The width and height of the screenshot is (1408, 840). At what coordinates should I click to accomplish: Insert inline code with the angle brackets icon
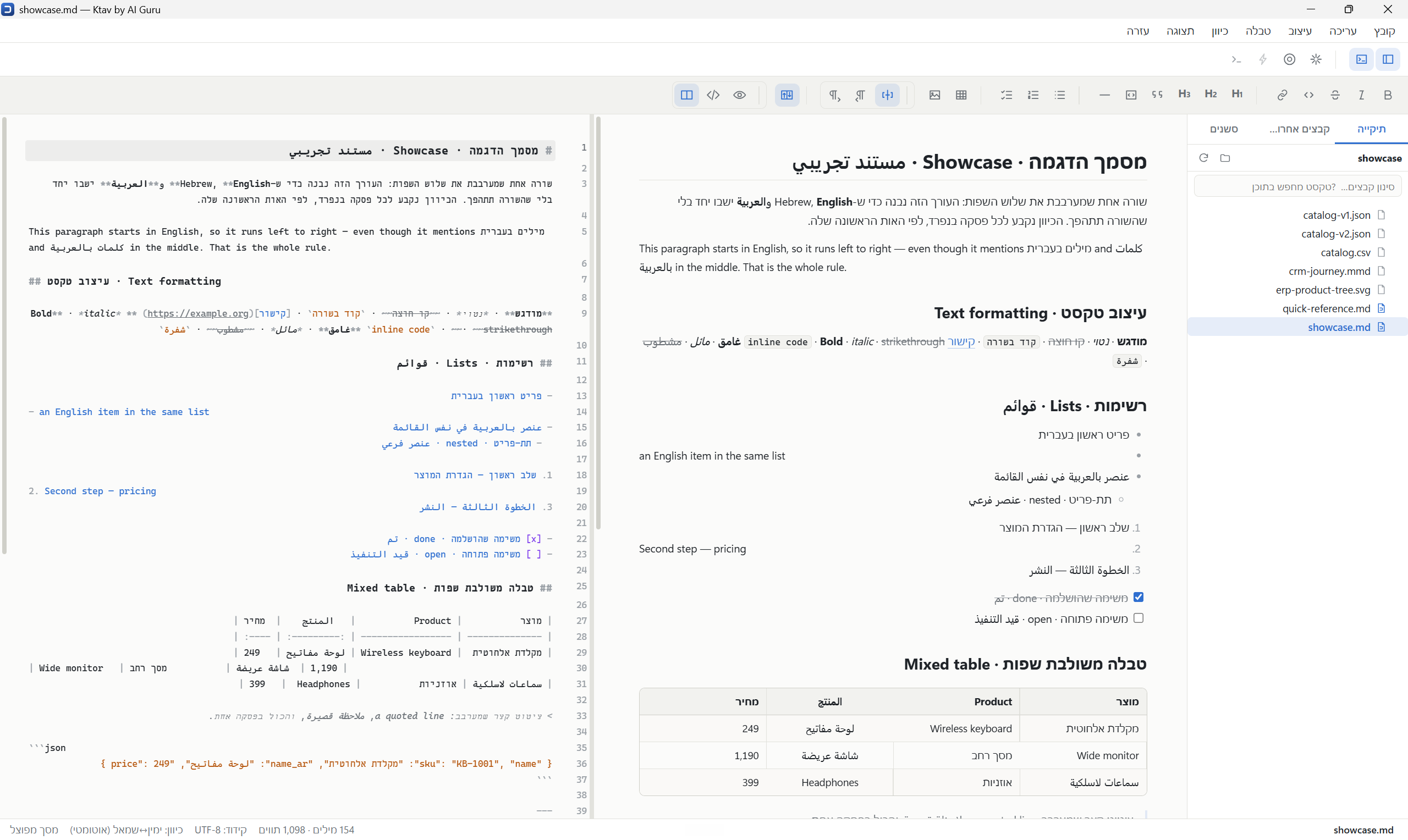(x=1308, y=95)
